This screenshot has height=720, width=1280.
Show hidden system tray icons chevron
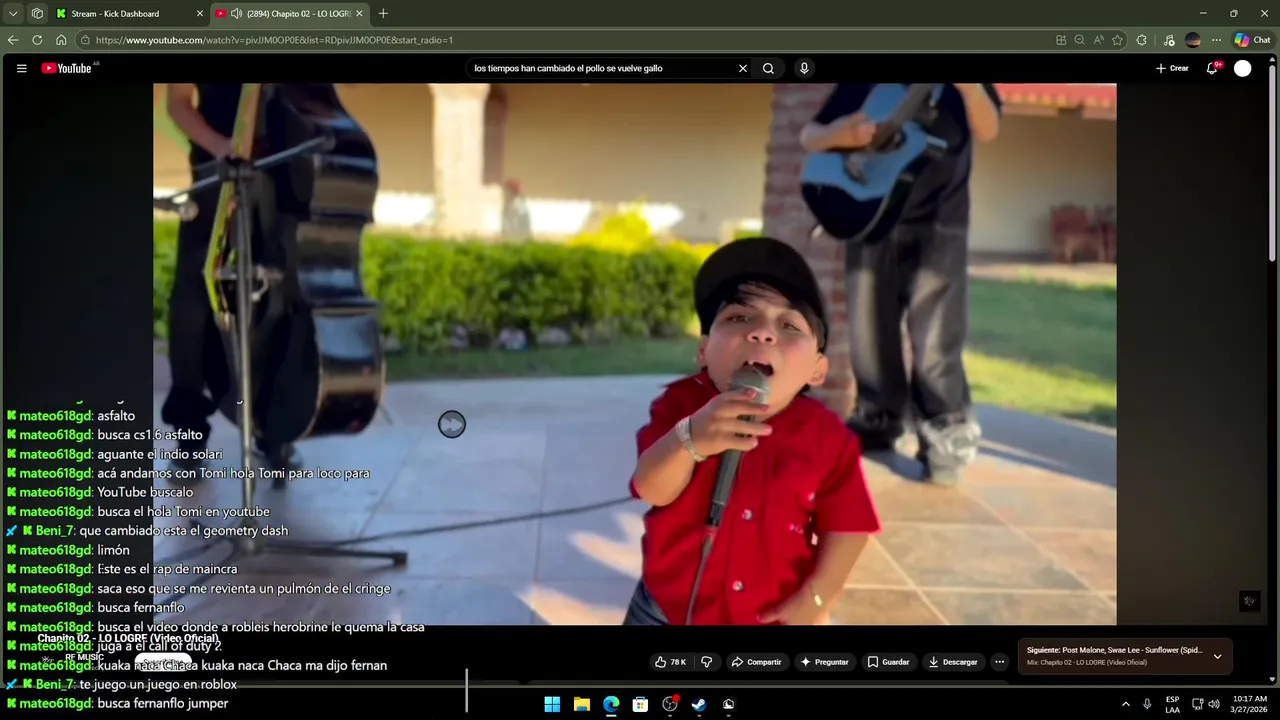point(1125,704)
